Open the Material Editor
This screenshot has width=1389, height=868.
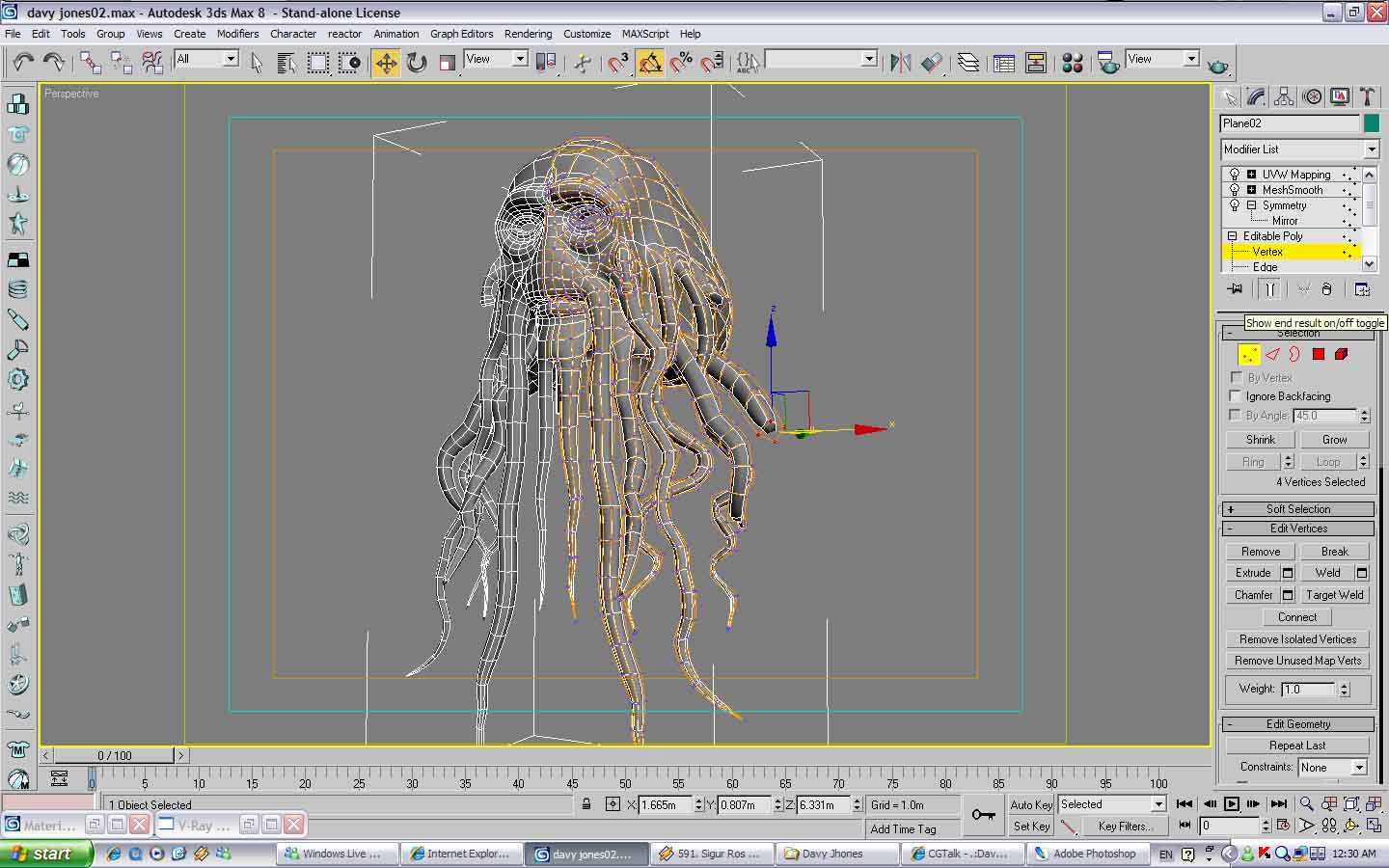point(1072,63)
